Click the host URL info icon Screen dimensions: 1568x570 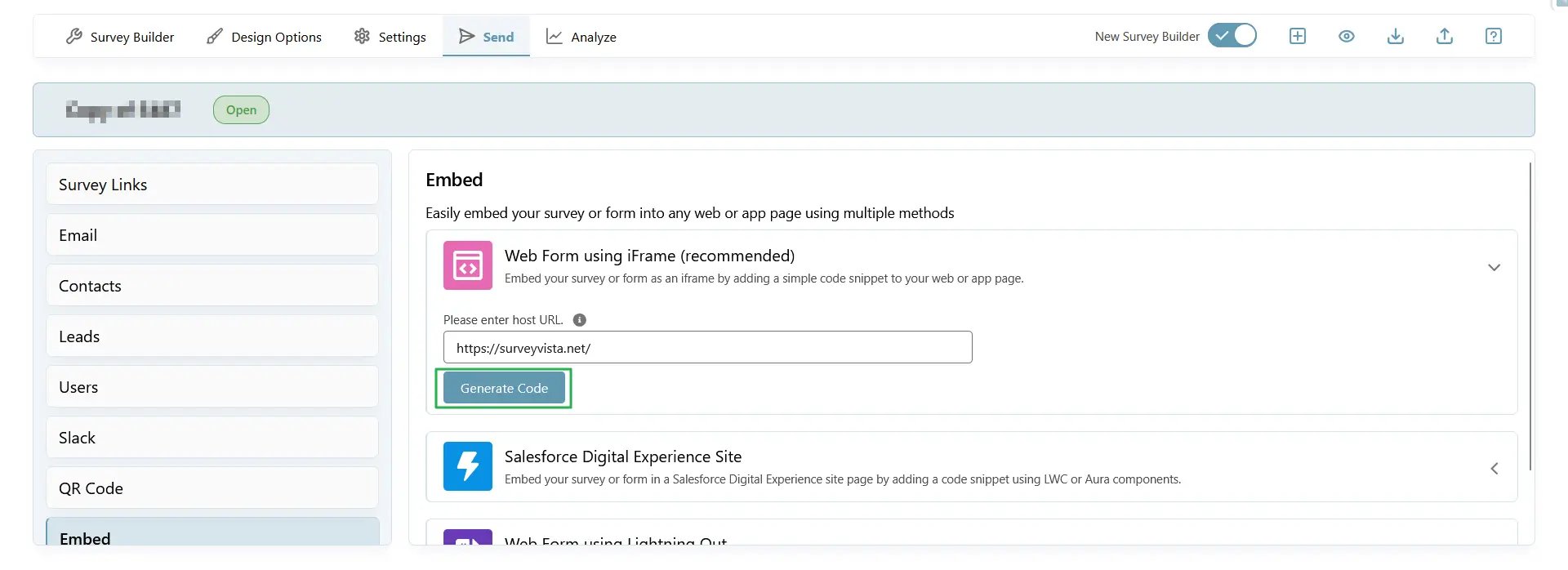click(x=580, y=320)
